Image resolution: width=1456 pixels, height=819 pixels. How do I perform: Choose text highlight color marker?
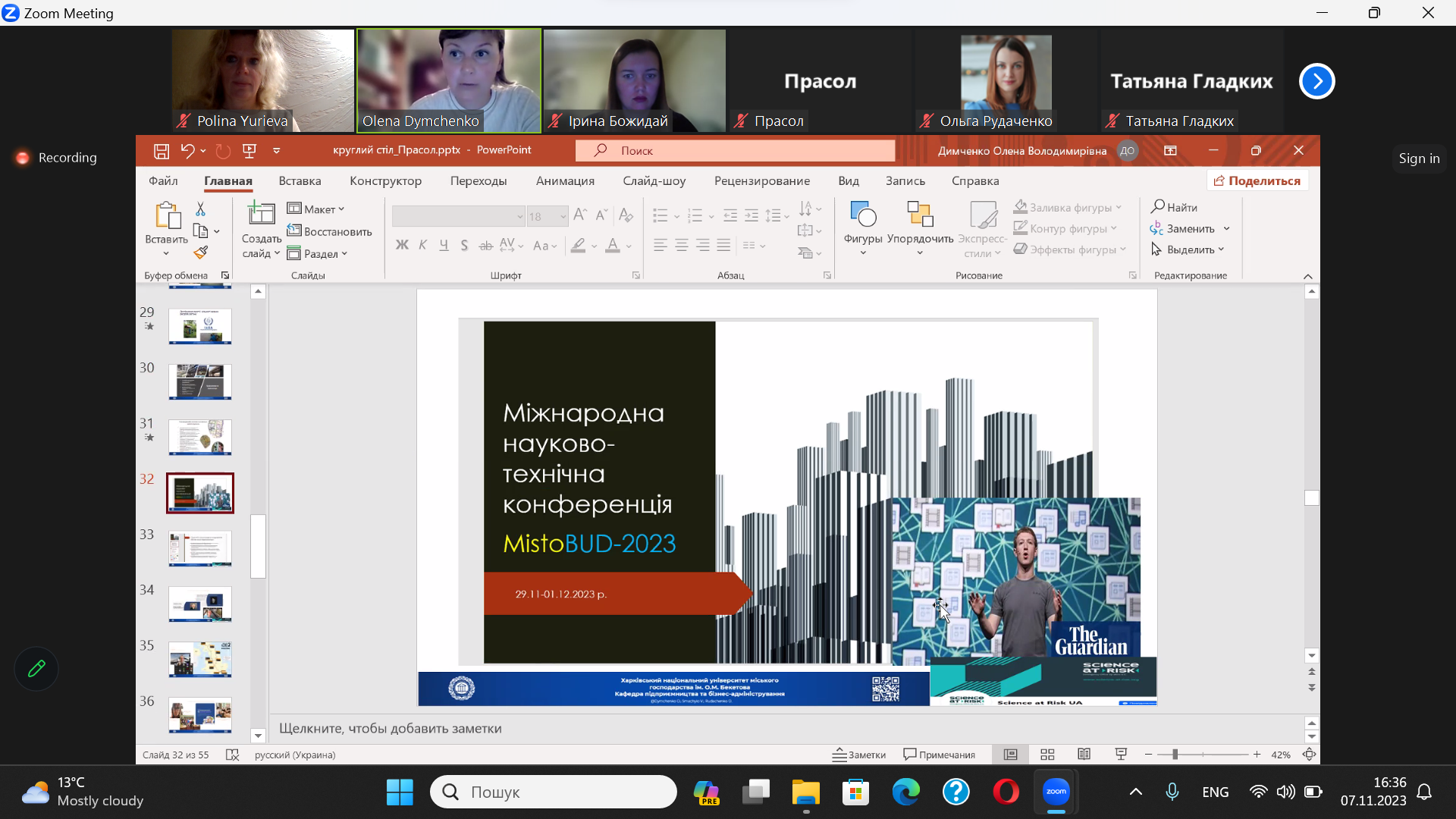coord(579,246)
